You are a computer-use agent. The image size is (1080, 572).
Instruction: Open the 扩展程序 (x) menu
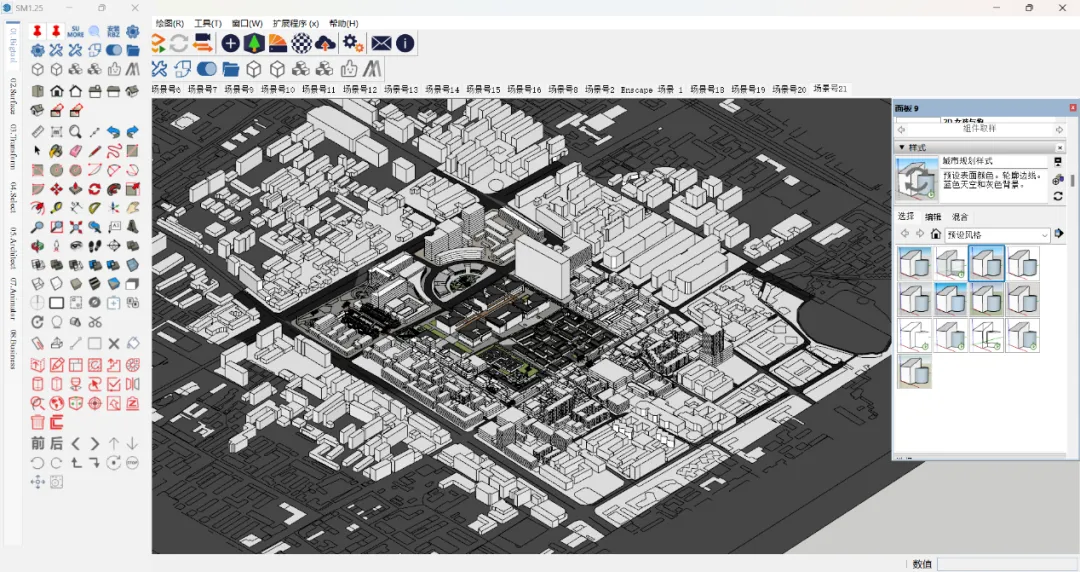[295, 23]
